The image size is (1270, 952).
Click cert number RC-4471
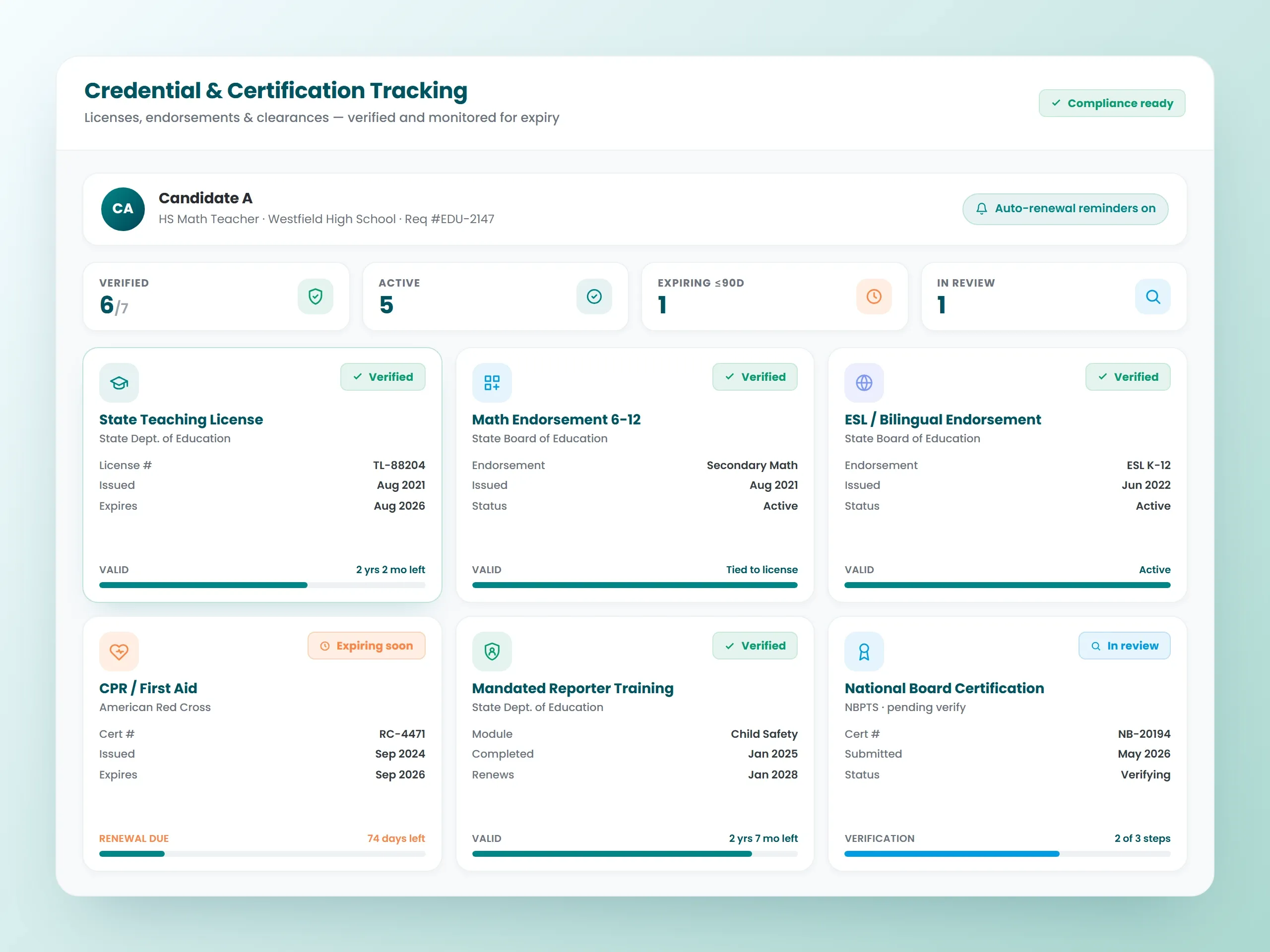click(402, 734)
